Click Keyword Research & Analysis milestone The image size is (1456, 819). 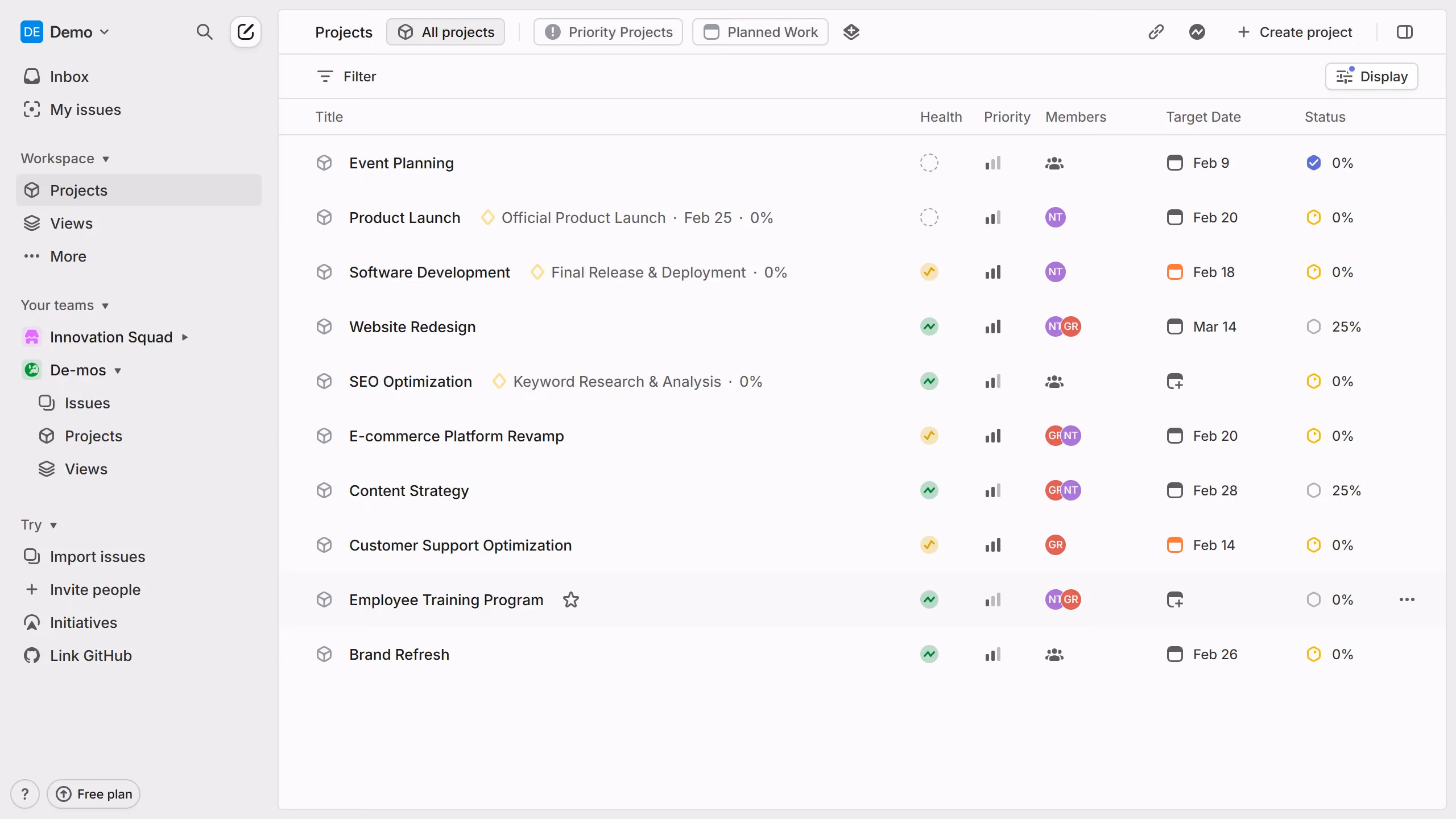click(617, 381)
